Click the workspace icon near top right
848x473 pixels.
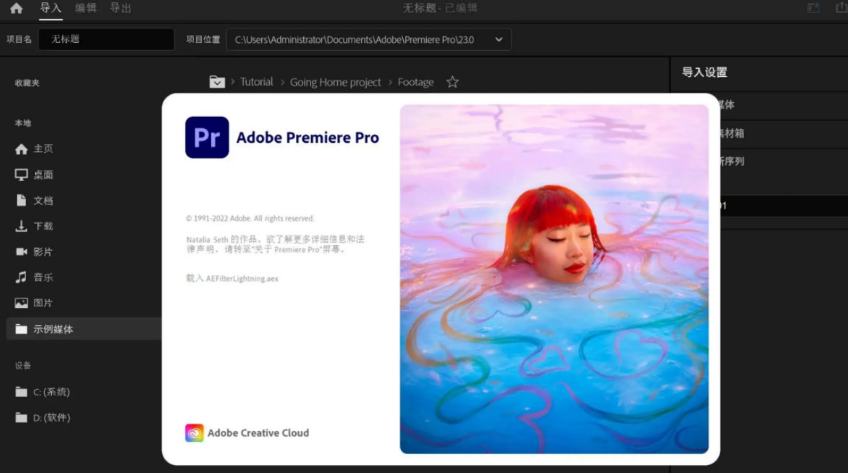coord(813,8)
